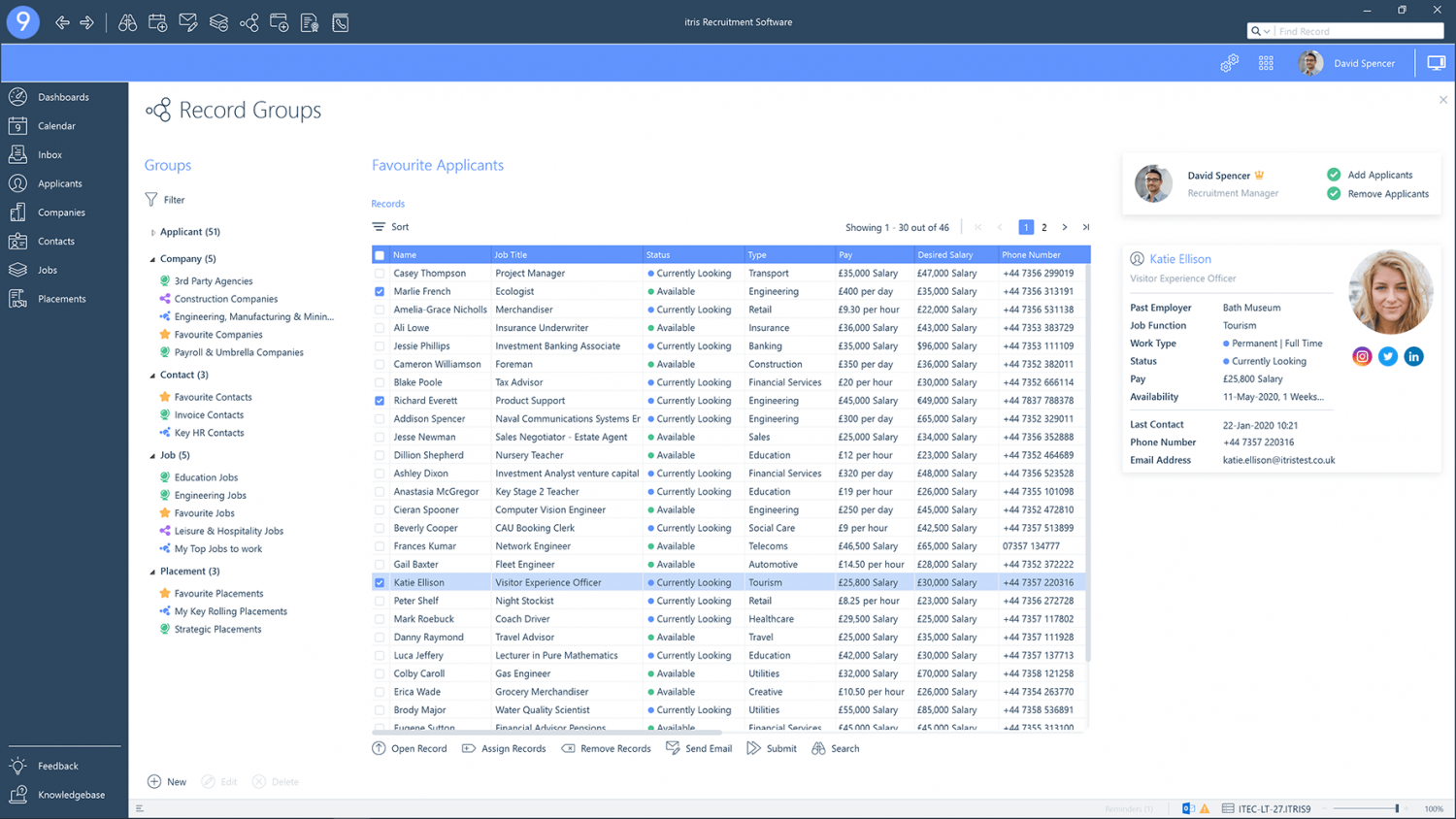Go to Jobs in sidebar
The height and width of the screenshot is (819, 1456).
coord(48,270)
